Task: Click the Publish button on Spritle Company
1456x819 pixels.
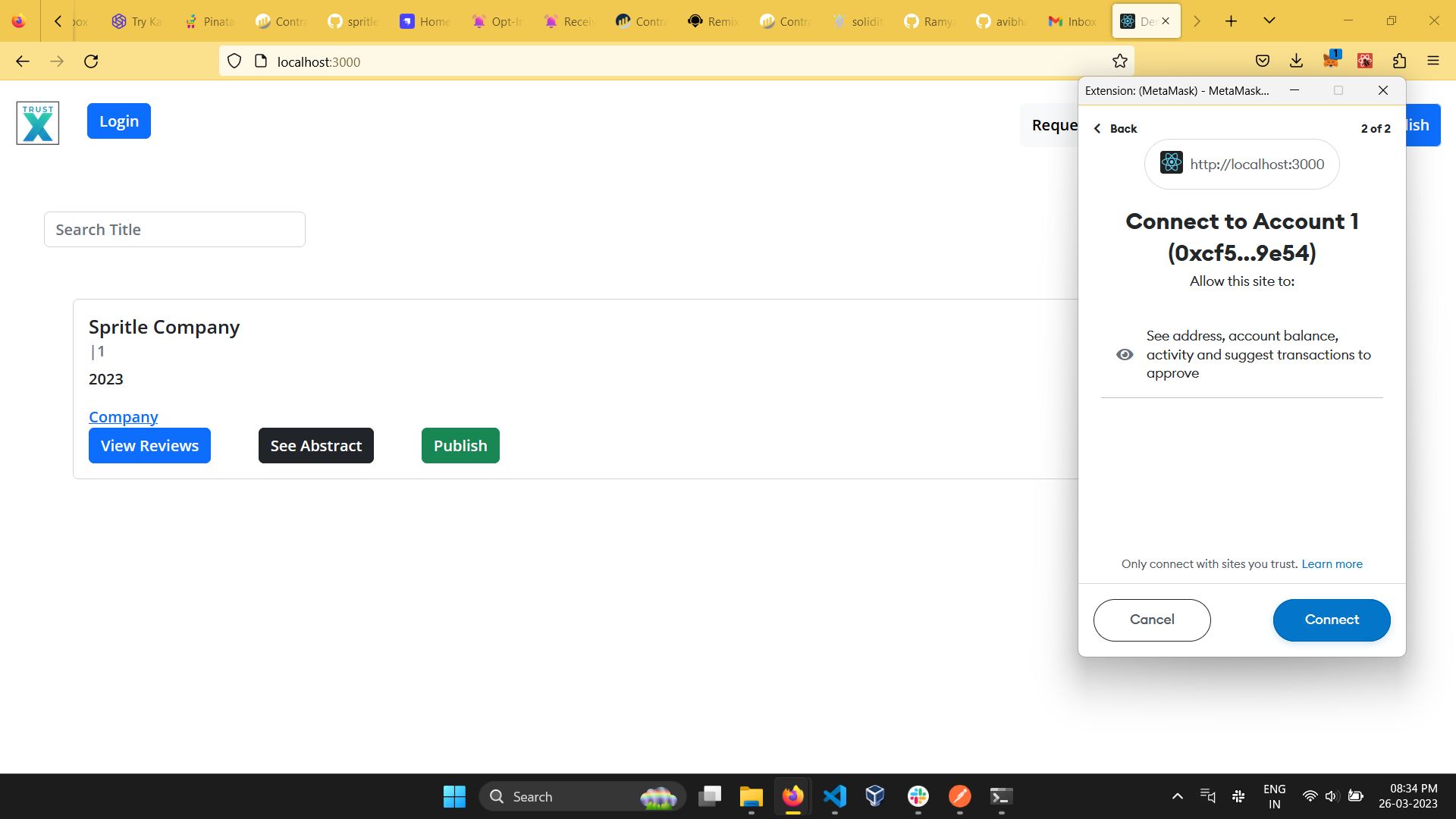Action: [460, 445]
